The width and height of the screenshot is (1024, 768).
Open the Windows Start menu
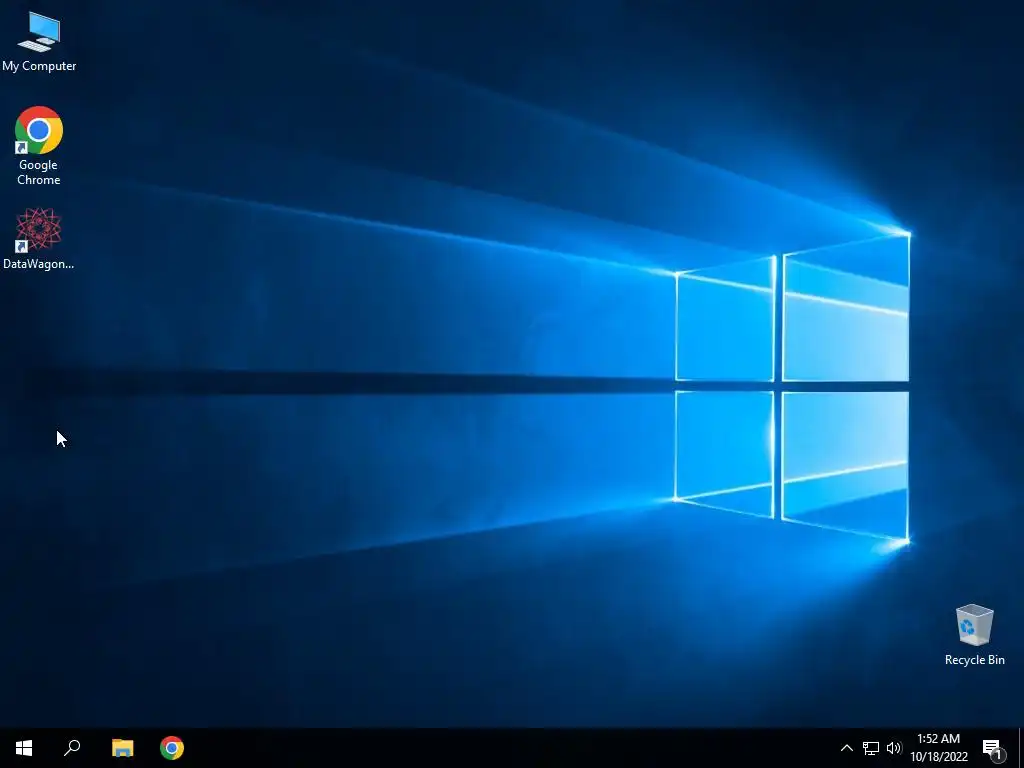click(24, 748)
